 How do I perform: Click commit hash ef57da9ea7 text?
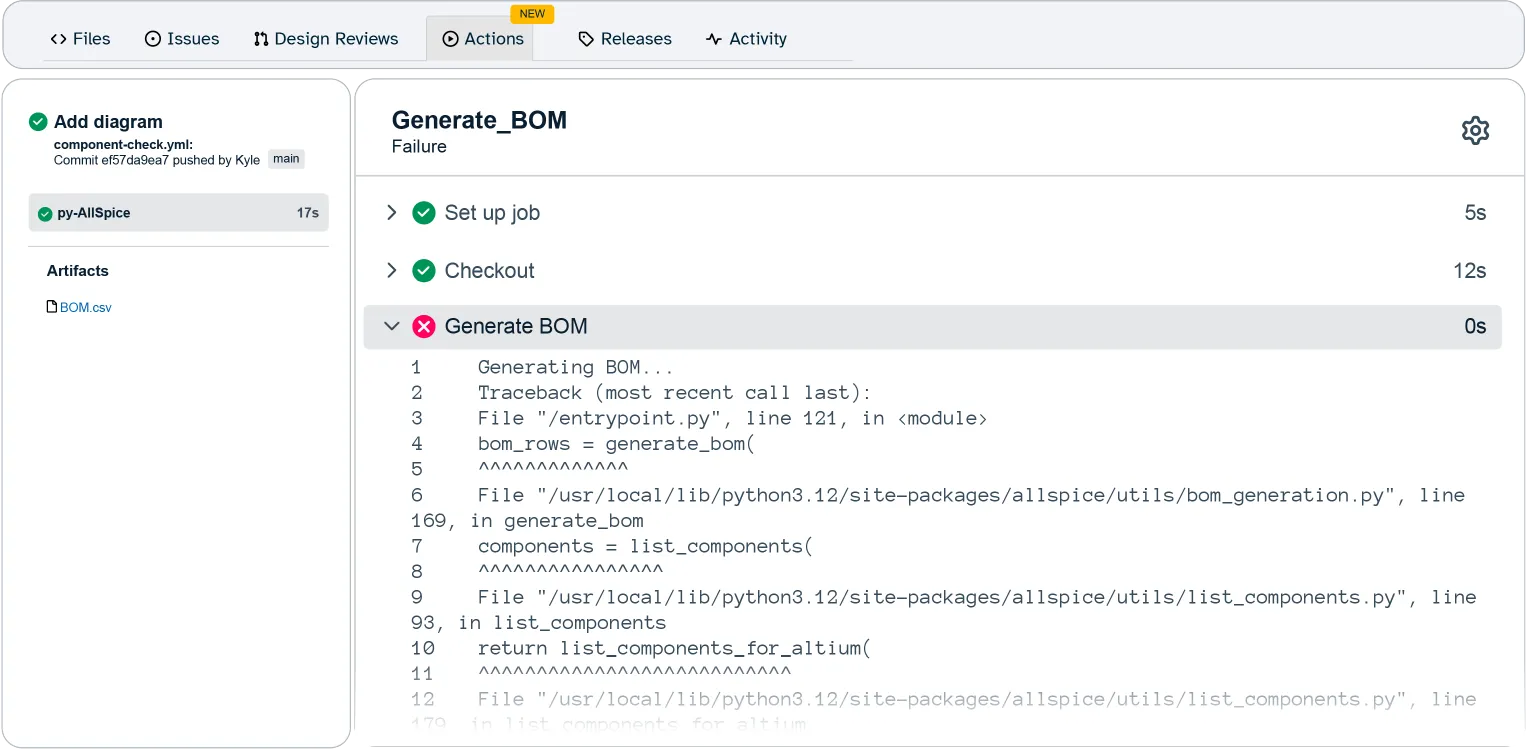(x=135, y=160)
